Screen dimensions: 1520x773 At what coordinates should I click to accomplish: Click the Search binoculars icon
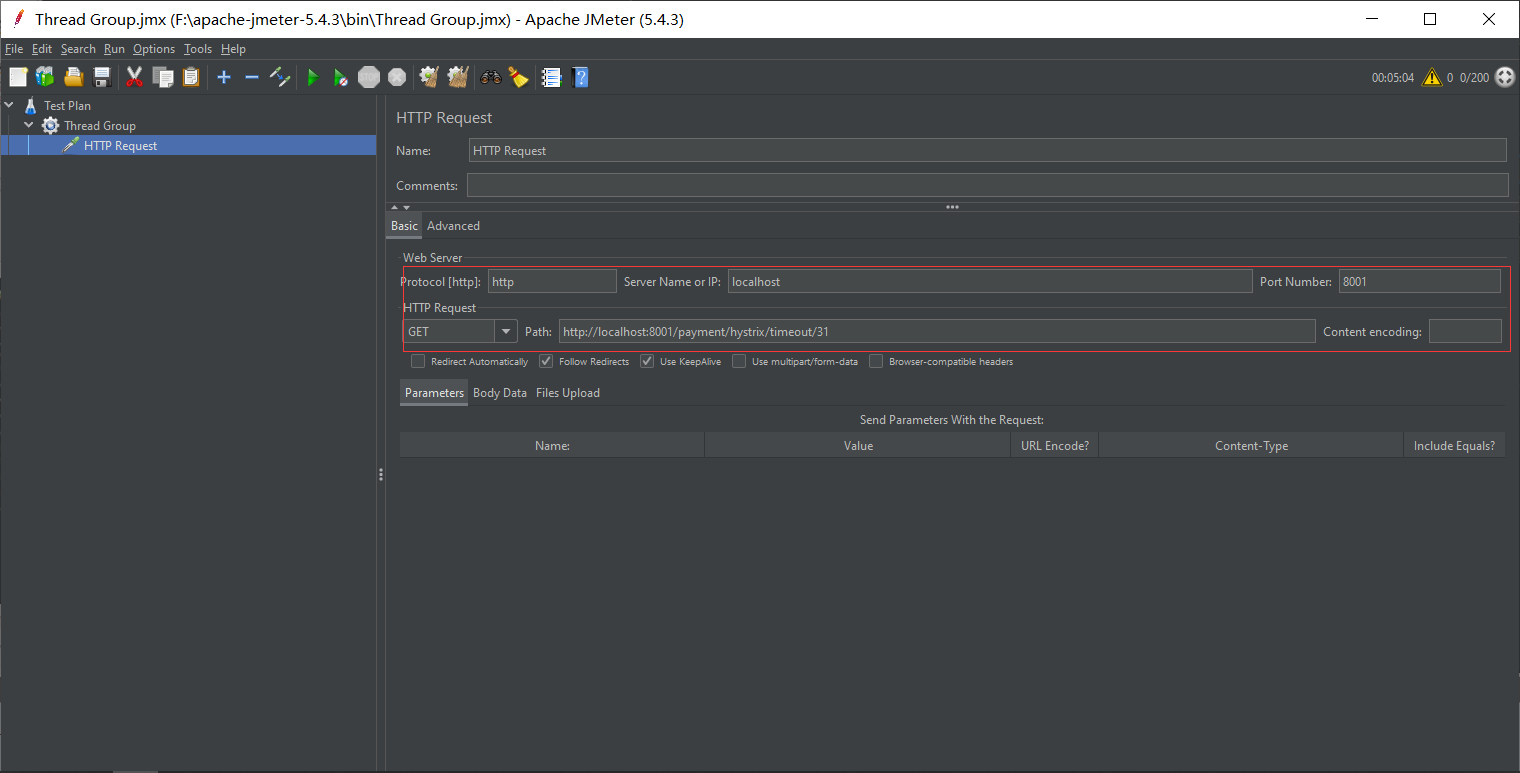point(491,77)
